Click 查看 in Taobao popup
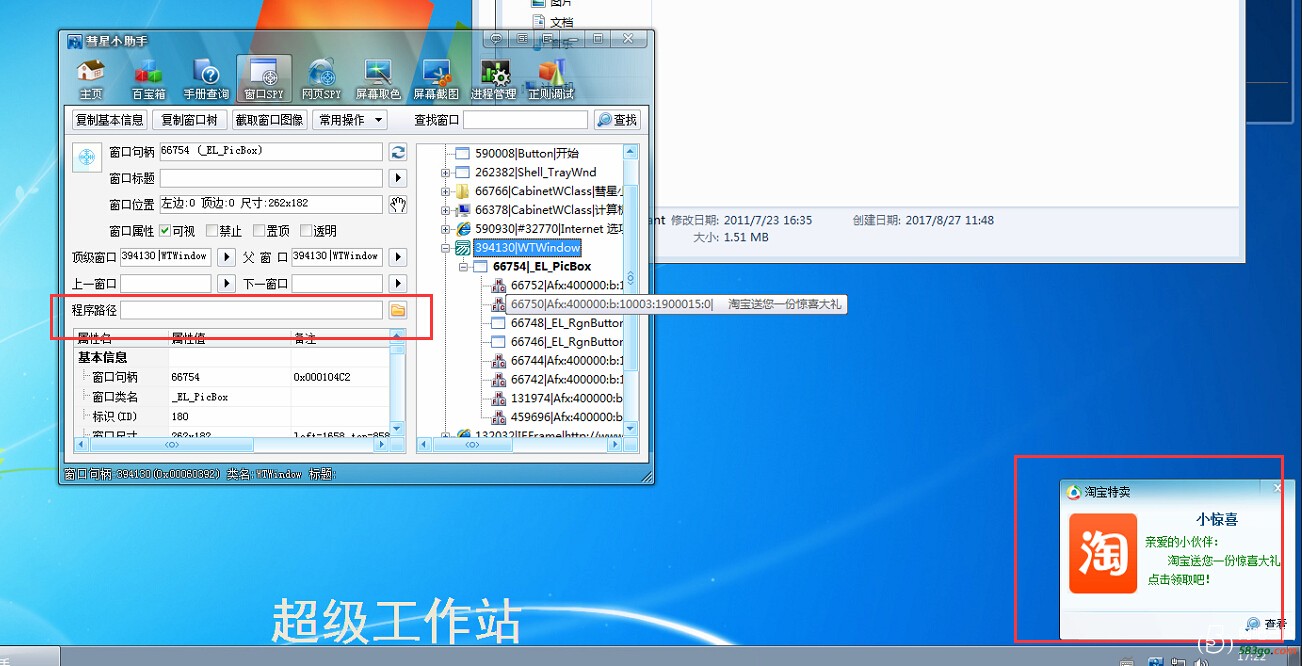The height and width of the screenshot is (666, 1302). click(x=1267, y=623)
